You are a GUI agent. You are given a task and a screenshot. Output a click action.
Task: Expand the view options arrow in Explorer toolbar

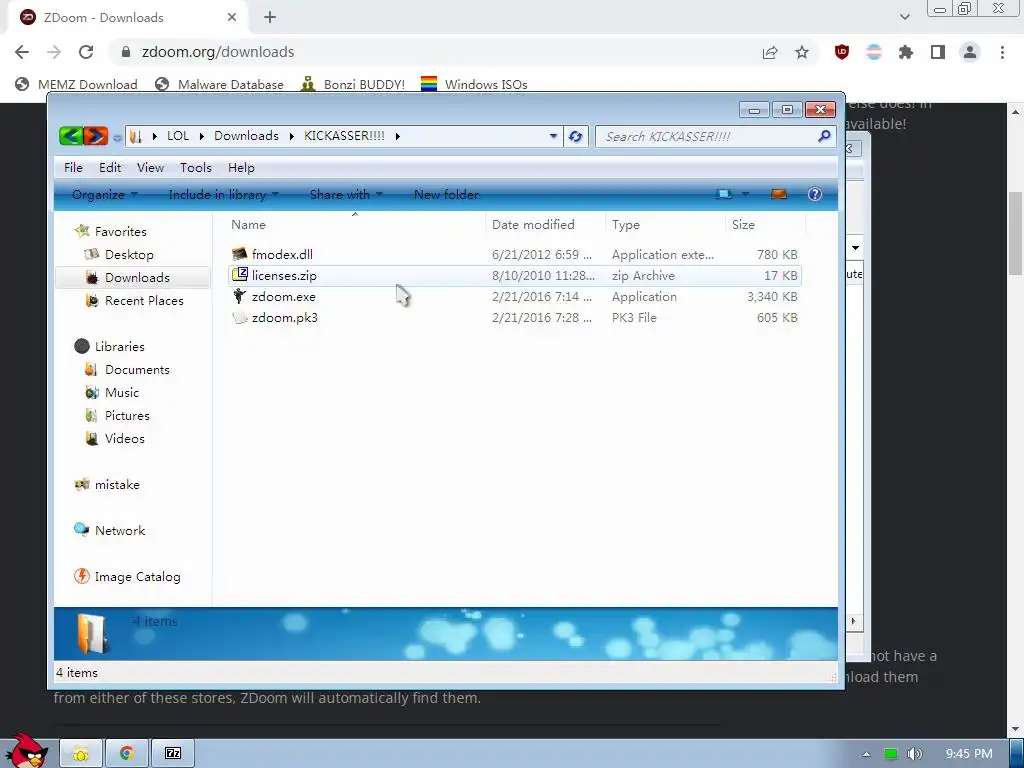[745, 194]
